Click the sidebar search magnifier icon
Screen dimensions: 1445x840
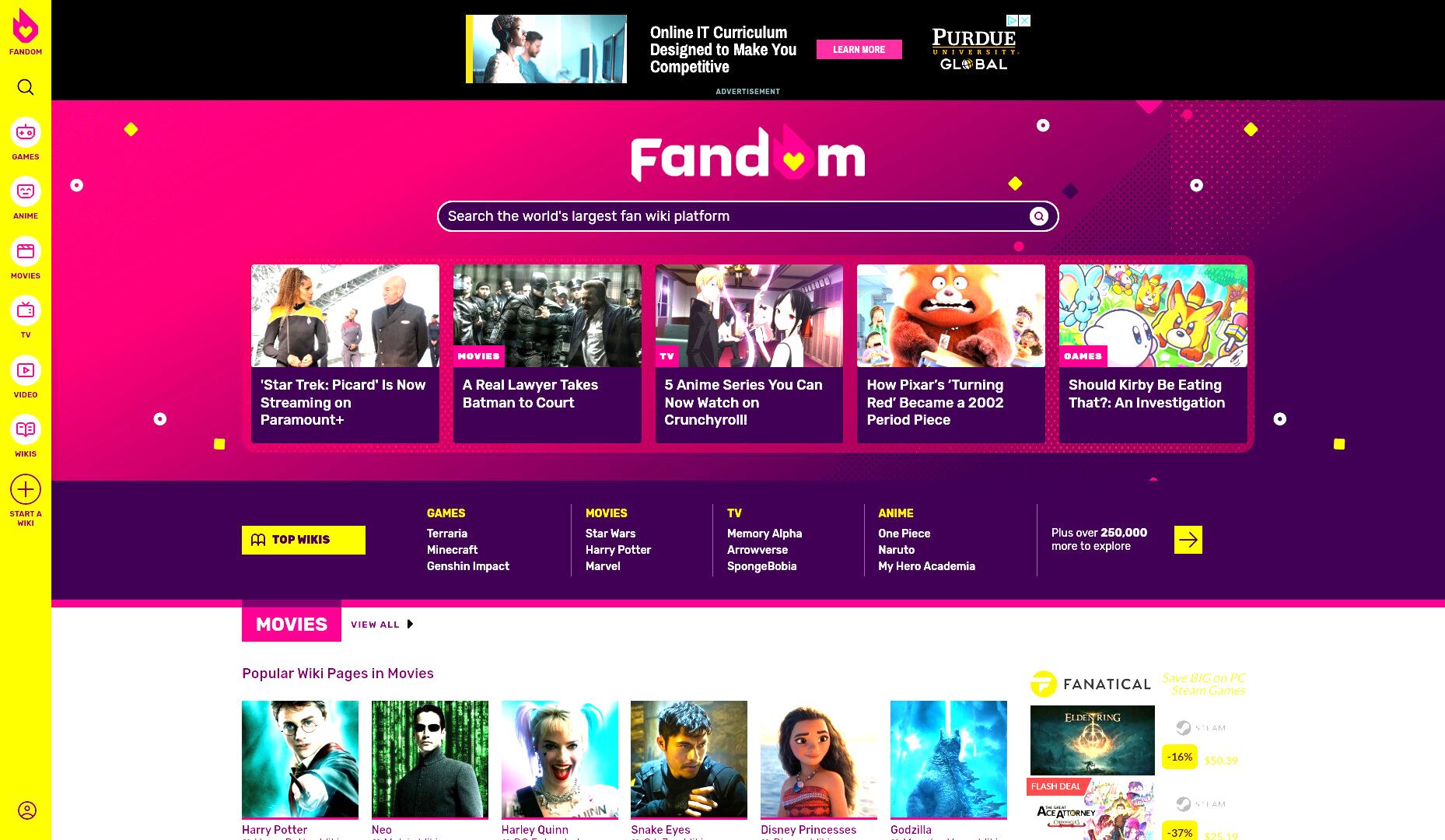point(26,87)
